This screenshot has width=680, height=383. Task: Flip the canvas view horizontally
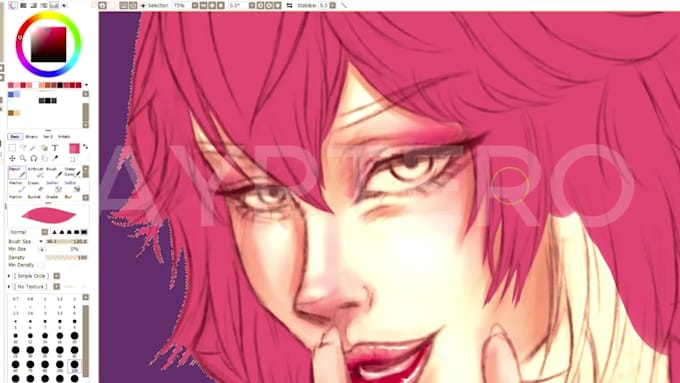(289, 5)
